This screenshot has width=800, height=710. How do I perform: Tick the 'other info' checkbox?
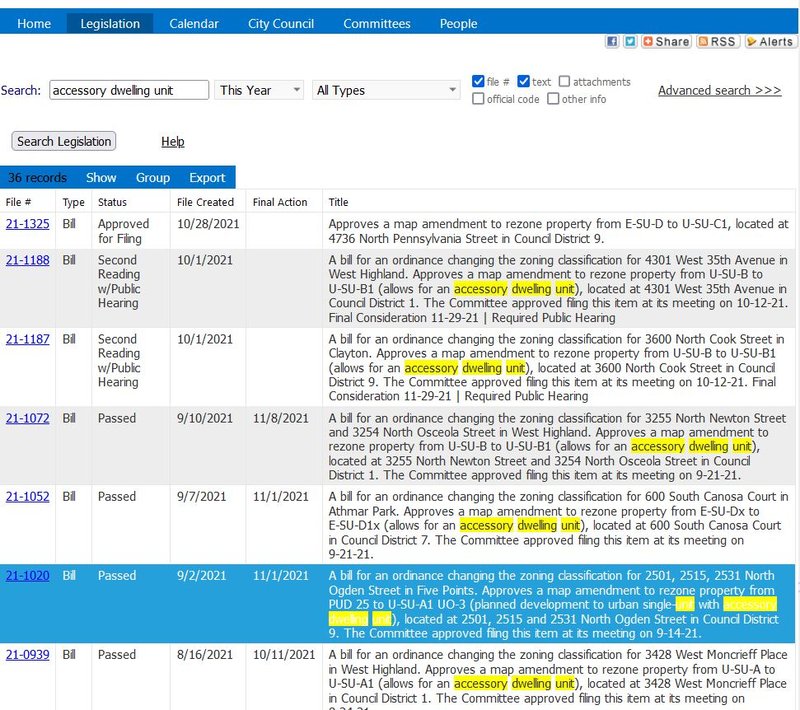coord(553,99)
